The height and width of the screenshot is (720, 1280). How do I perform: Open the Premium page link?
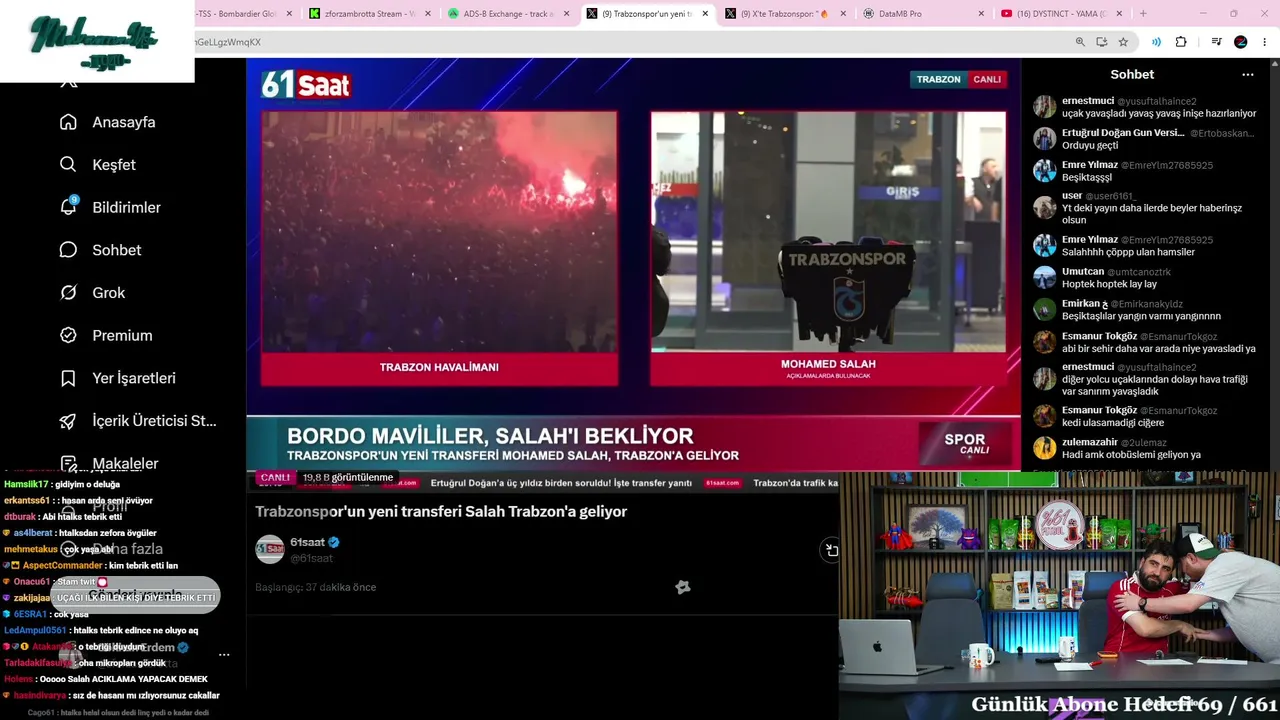pyautogui.click(x=122, y=336)
